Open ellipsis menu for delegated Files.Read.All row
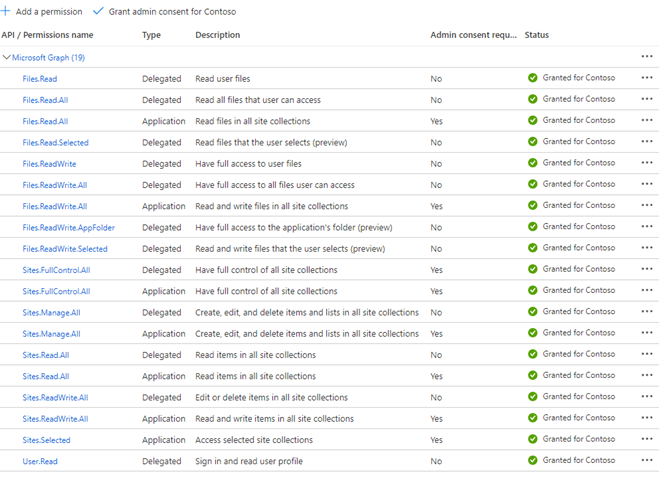 pyautogui.click(x=647, y=99)
